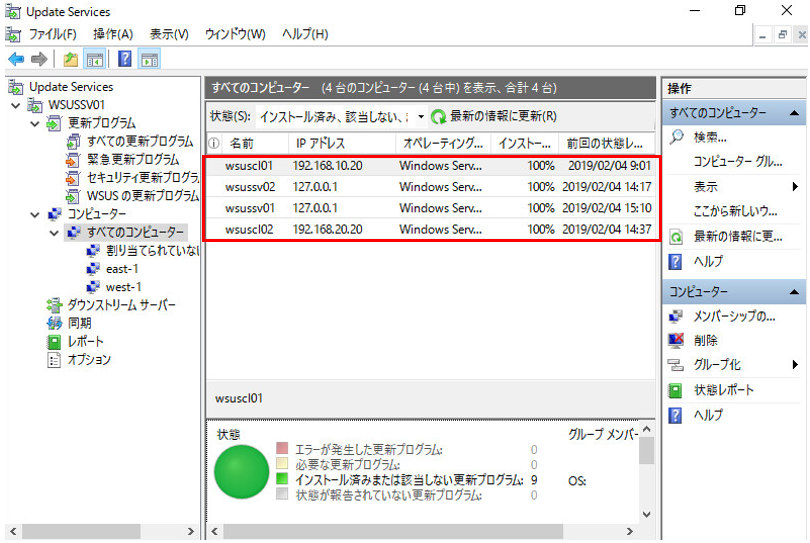The height and width of the screenshot is (543, 810).
Task: Collapse the 更新プログラム tree node
Action: (x=35, y=124)
